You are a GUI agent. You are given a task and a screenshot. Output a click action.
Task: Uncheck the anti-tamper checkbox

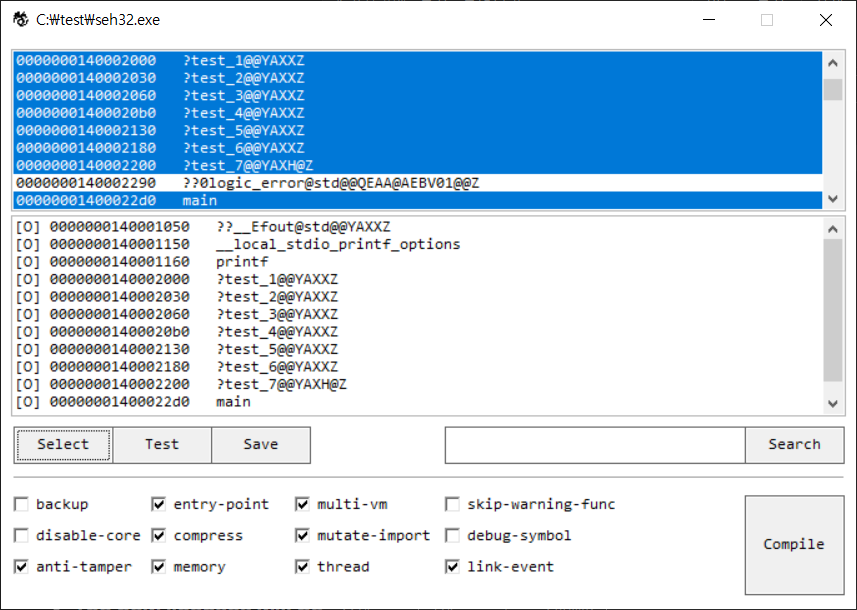pyautogui.click(x=21, y=566)
